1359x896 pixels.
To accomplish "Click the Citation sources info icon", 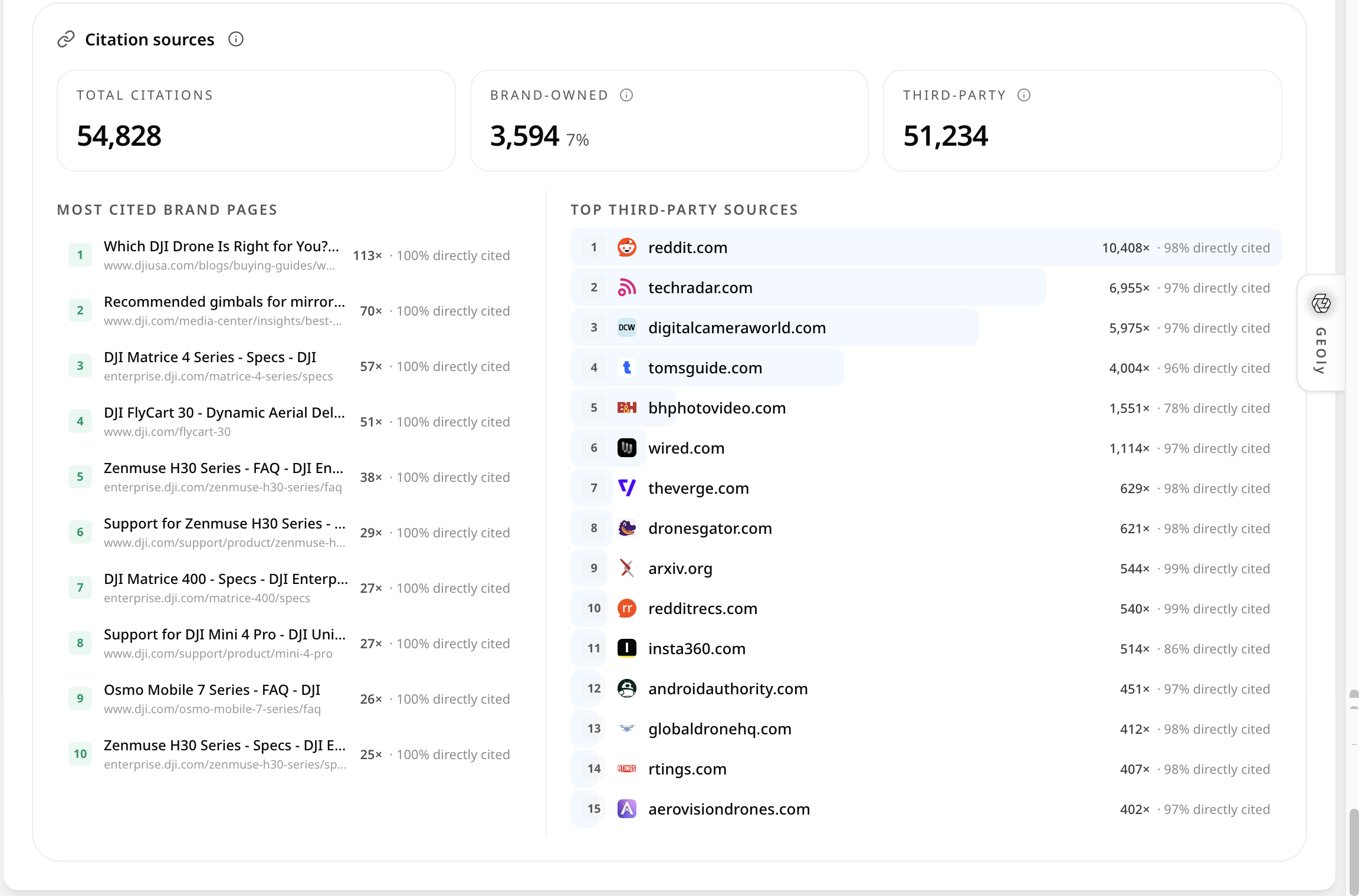I will tap(236, 40).
